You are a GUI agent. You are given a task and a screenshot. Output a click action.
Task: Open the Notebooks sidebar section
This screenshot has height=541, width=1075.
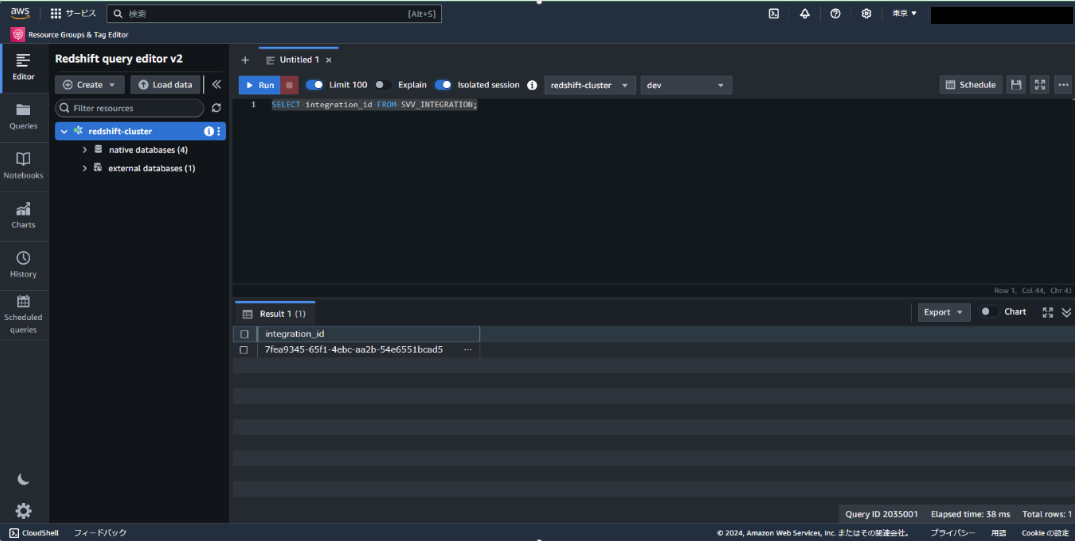point(23,166)
